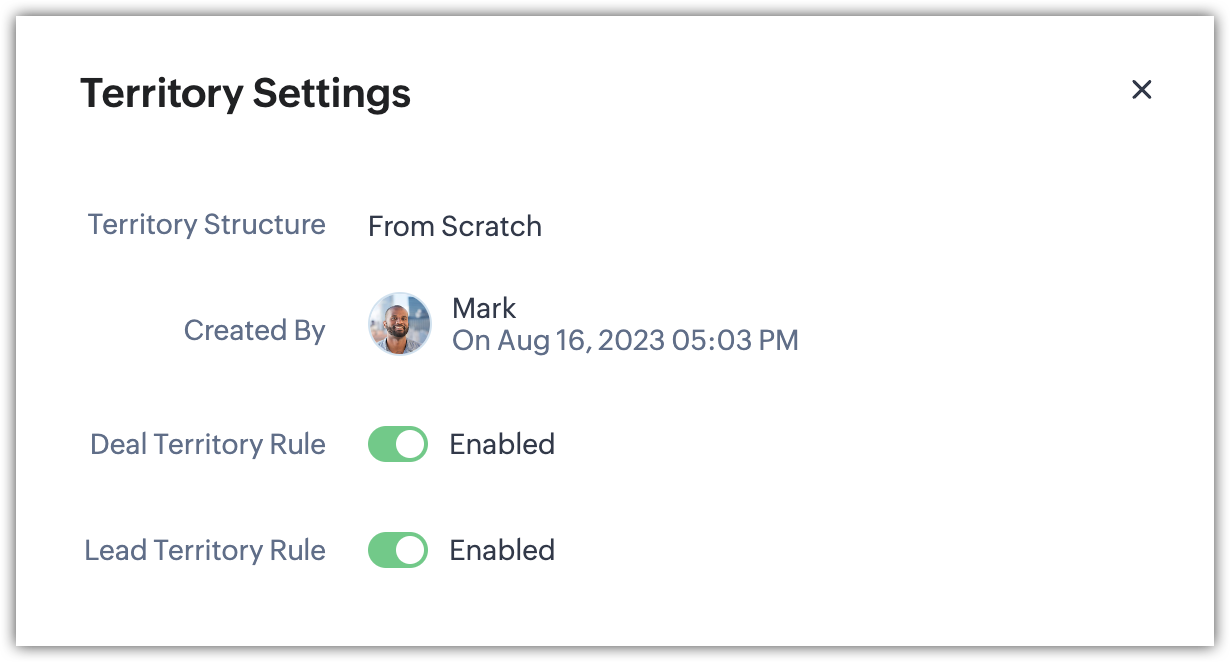Select the From Scratch structure value

click(454, 226)
